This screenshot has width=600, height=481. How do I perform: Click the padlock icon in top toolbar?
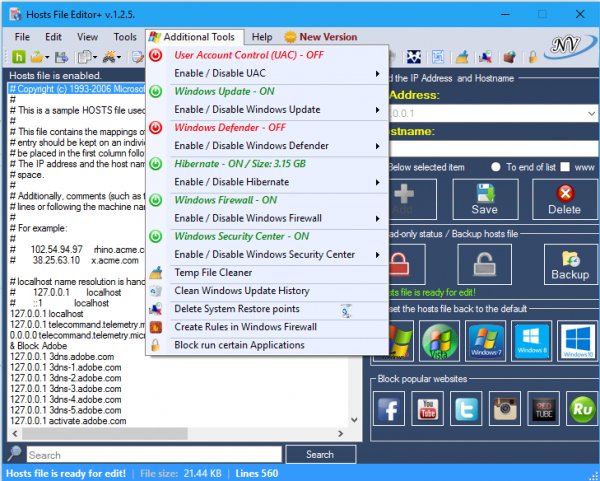533,57
